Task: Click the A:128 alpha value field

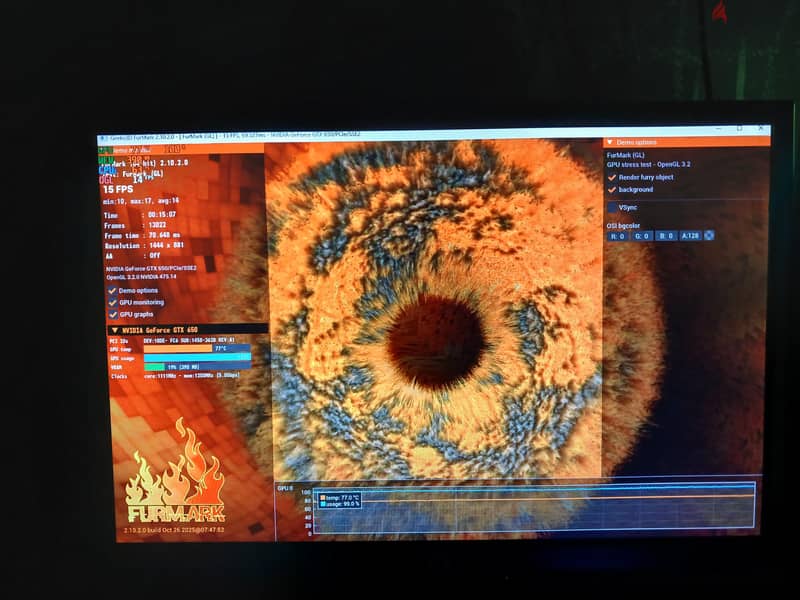Action: (x=690, y=236)
